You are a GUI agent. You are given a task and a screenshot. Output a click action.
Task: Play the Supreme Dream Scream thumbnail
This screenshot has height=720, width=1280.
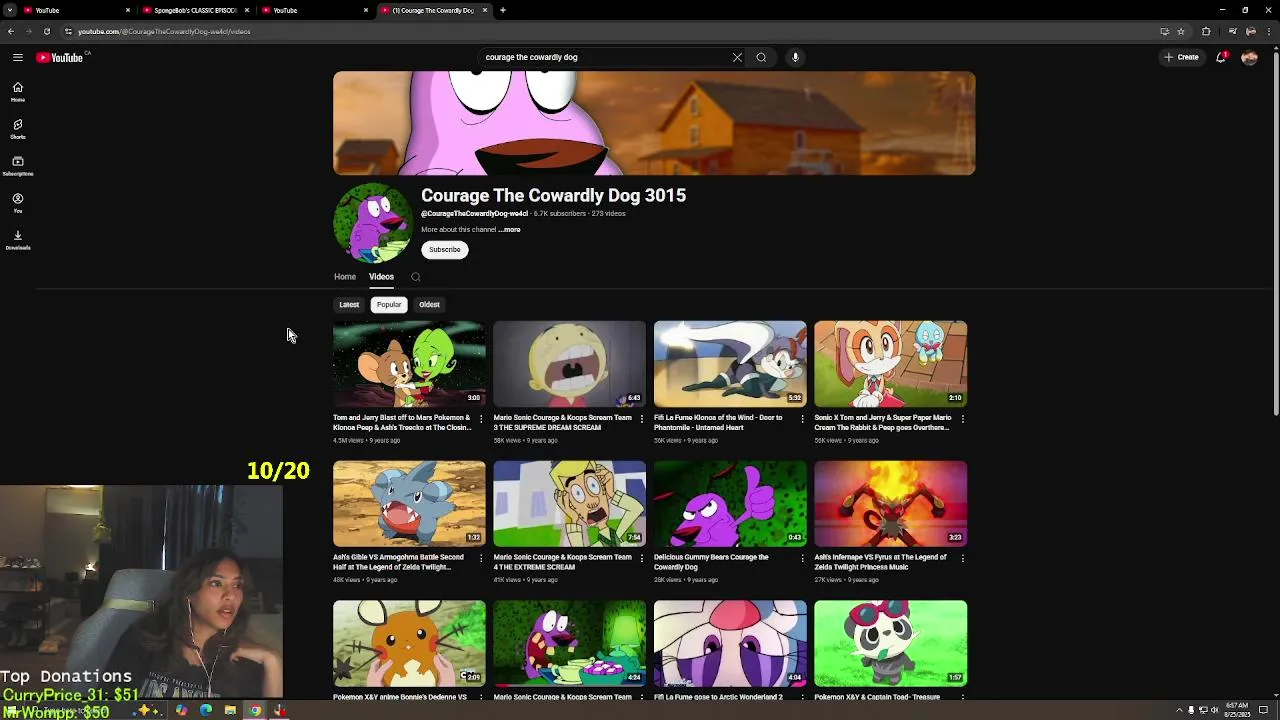569,363
